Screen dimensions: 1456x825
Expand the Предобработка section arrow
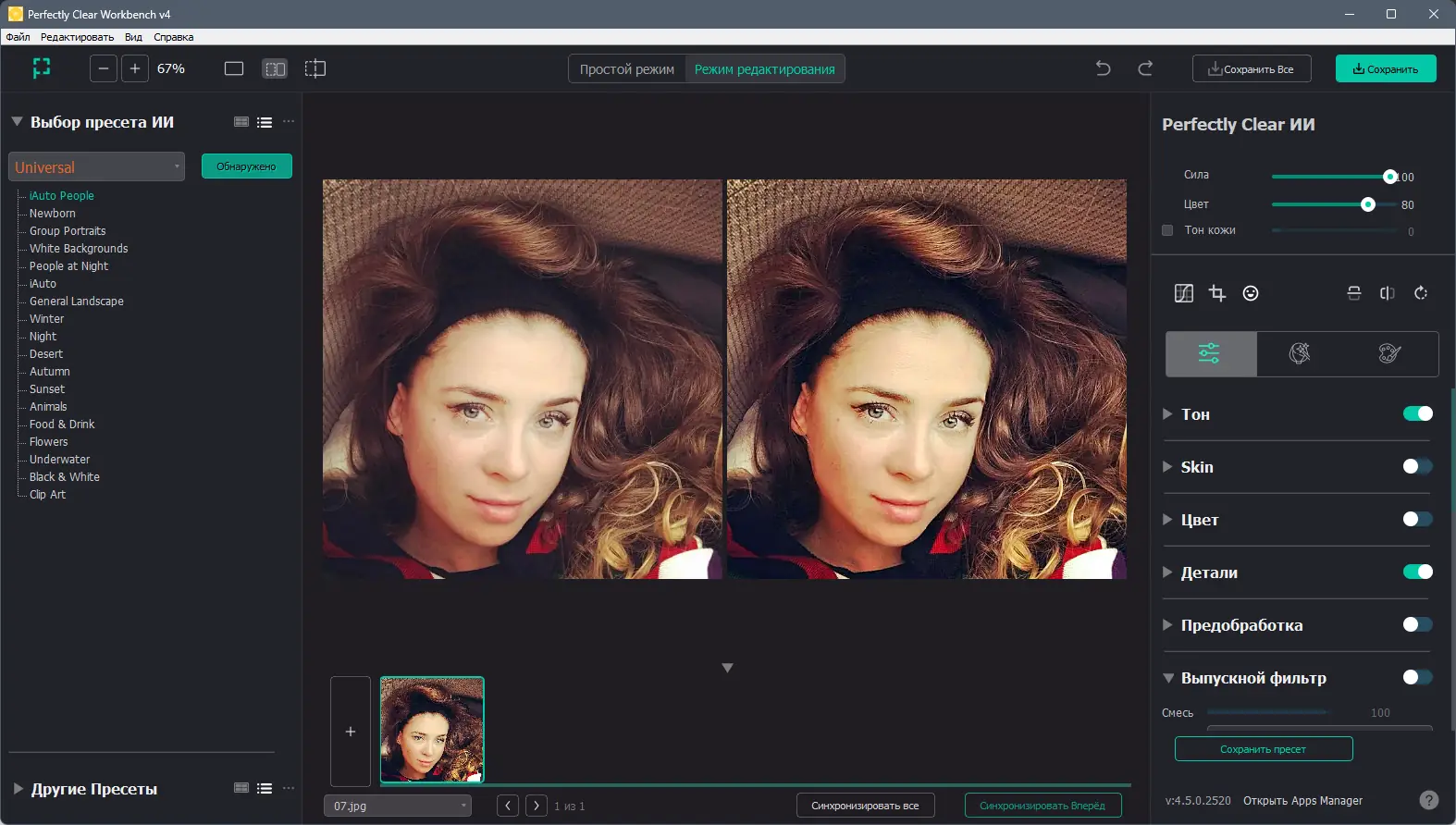[x=1167, y=625]
